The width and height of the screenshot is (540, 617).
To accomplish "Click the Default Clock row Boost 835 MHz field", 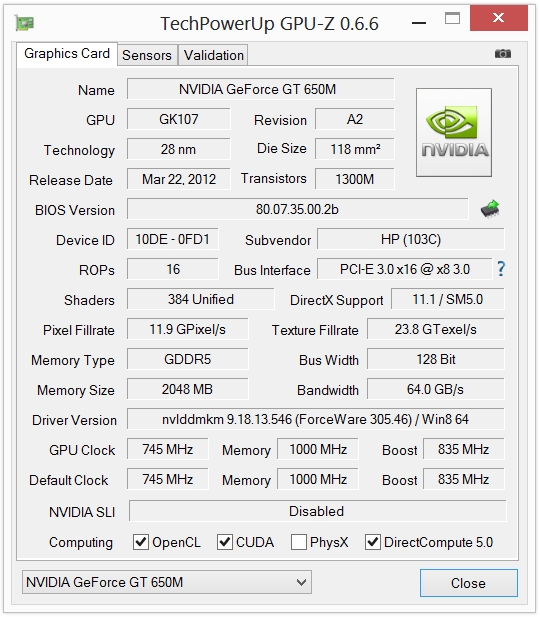I will click(464, 479).
